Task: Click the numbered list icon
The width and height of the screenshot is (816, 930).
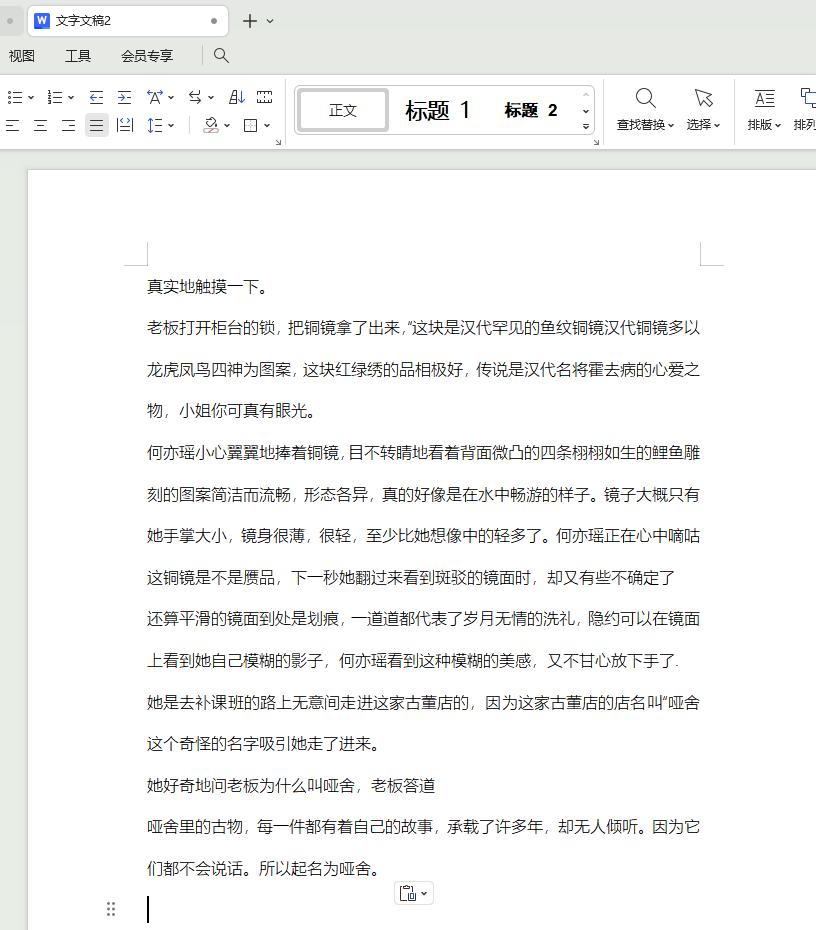Action: [55, 97]
